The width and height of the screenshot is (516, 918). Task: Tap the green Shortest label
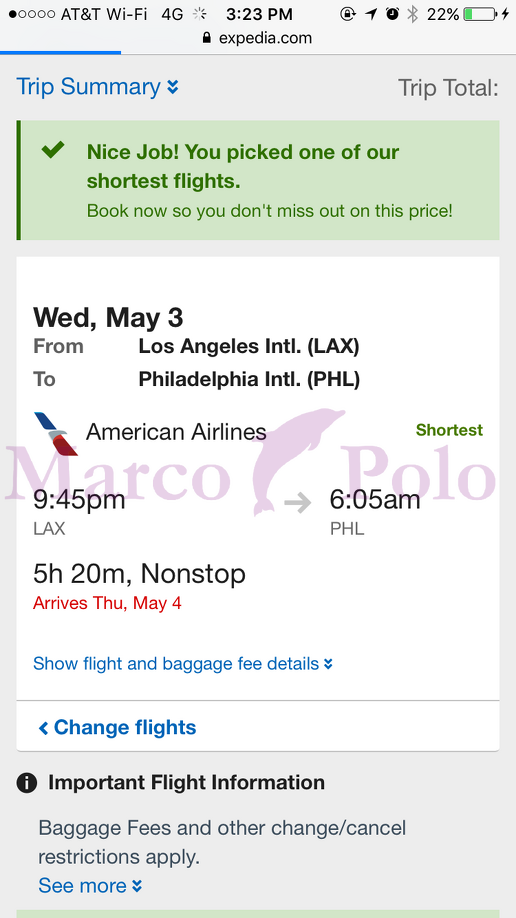[x=449, y=430]
